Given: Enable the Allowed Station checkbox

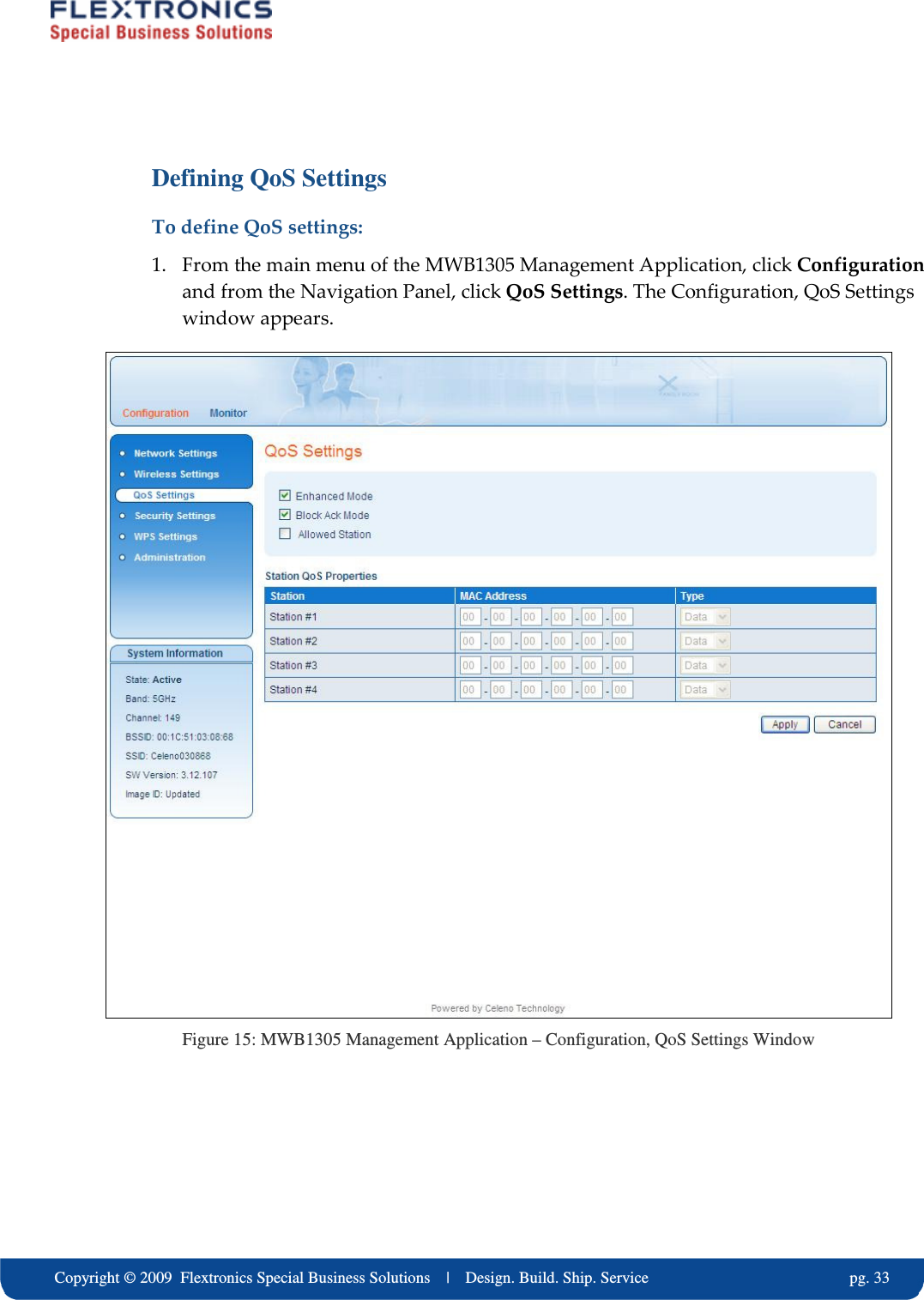Looking at the screenshot, I should point(285,534).
